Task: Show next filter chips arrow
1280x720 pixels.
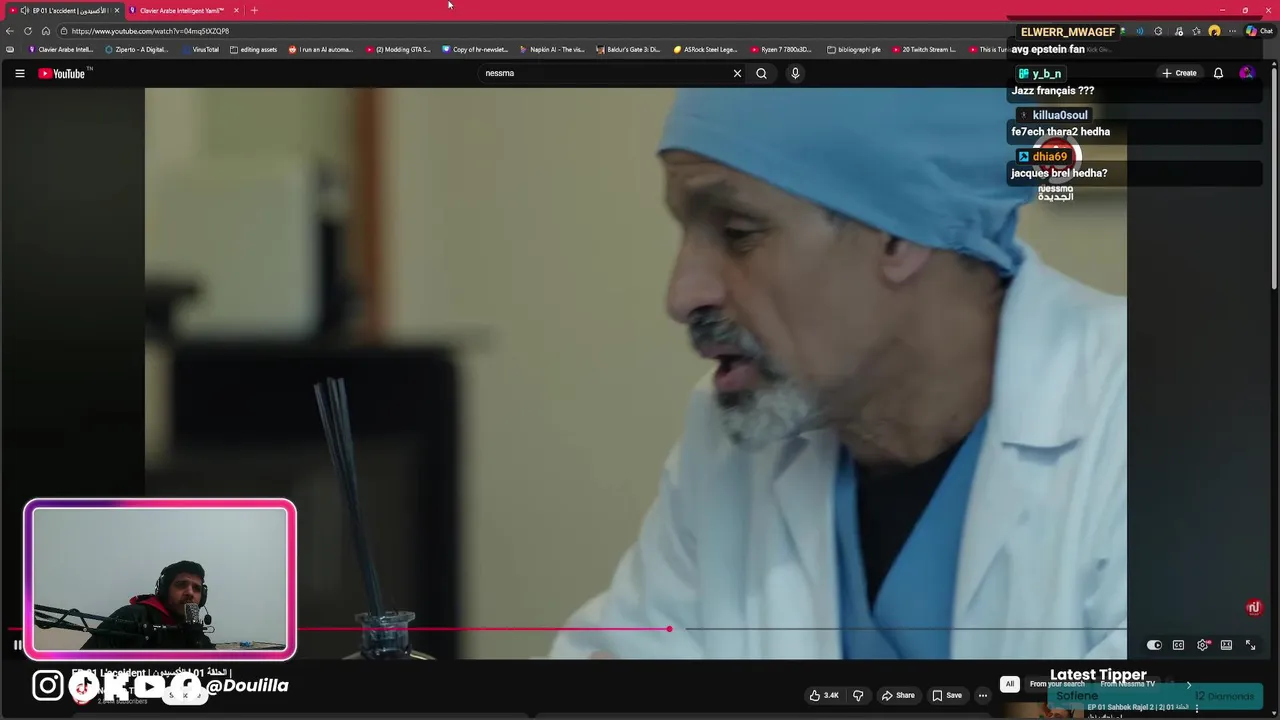Action: (1189, 685)
